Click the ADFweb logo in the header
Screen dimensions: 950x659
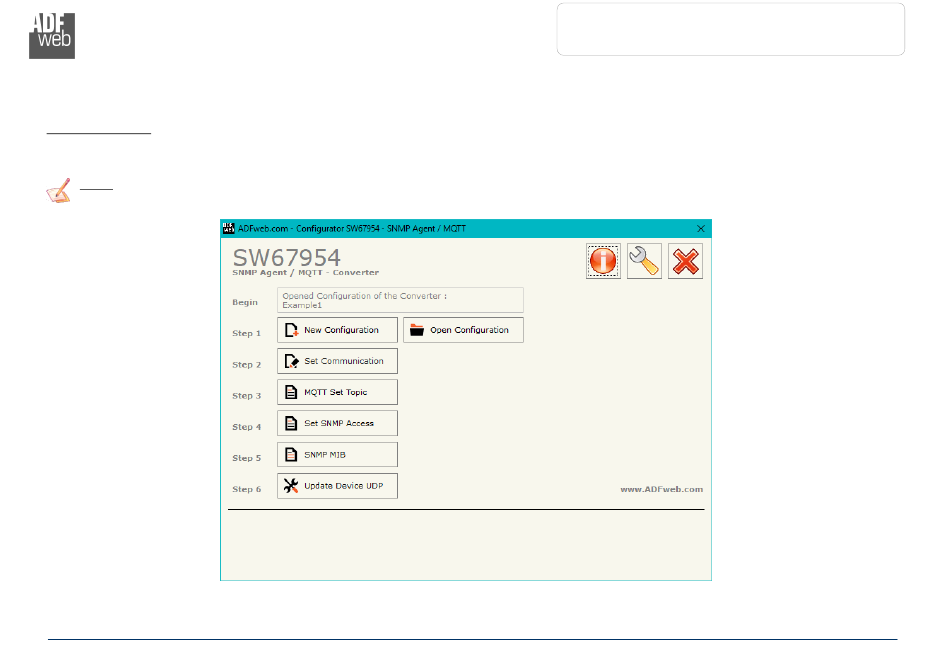click(x=52, y=36)
